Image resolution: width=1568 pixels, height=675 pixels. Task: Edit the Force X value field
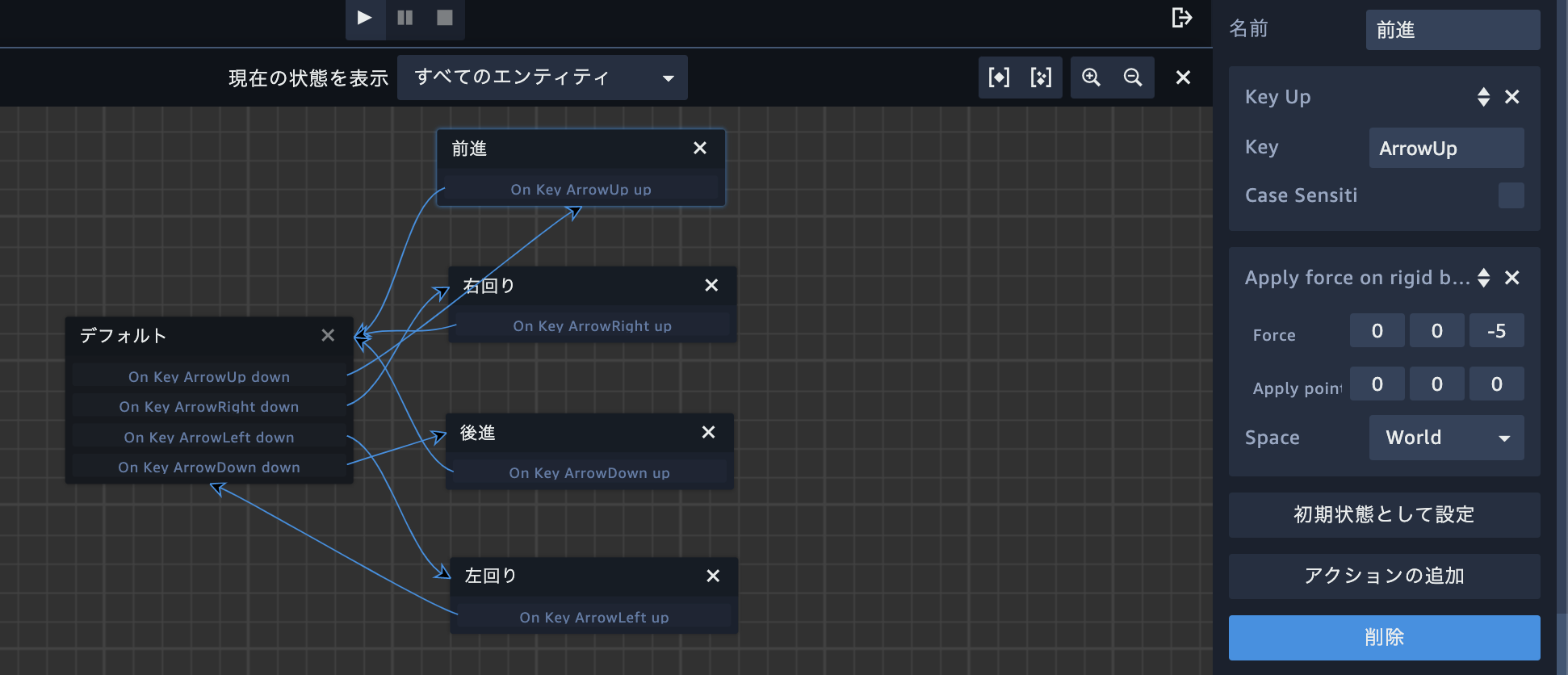coord(1377,330)
